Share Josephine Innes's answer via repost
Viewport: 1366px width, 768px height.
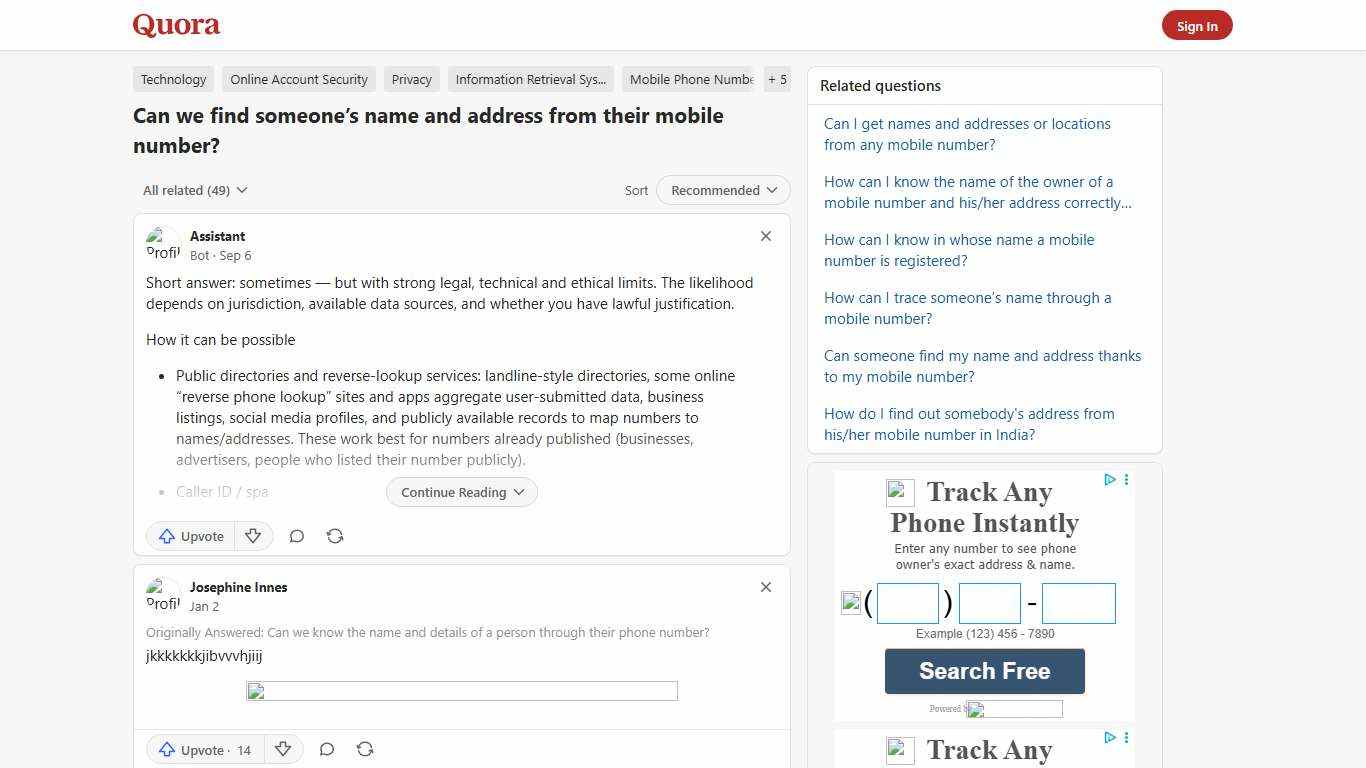click(x=365, y=749)
